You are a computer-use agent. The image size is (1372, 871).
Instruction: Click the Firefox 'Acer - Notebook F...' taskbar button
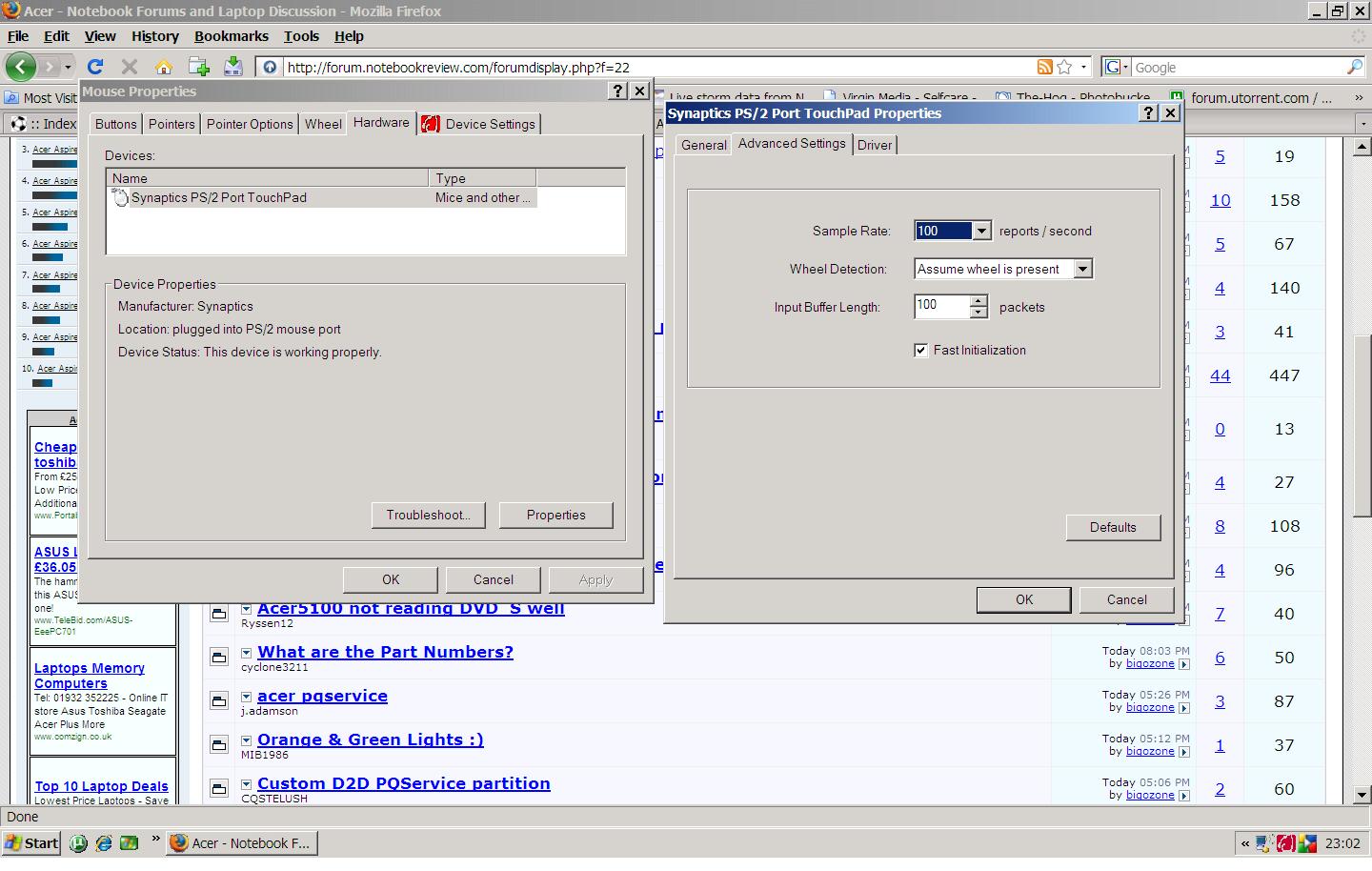242,843
